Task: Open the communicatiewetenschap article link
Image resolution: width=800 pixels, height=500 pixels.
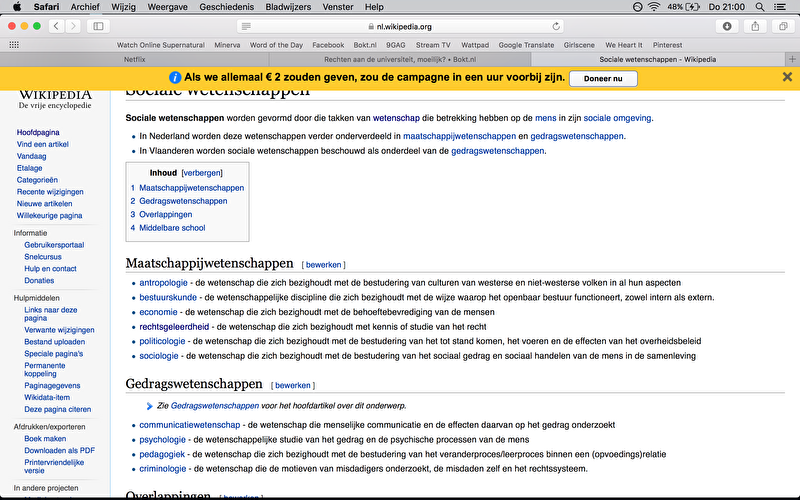Action: pos(189,424)
